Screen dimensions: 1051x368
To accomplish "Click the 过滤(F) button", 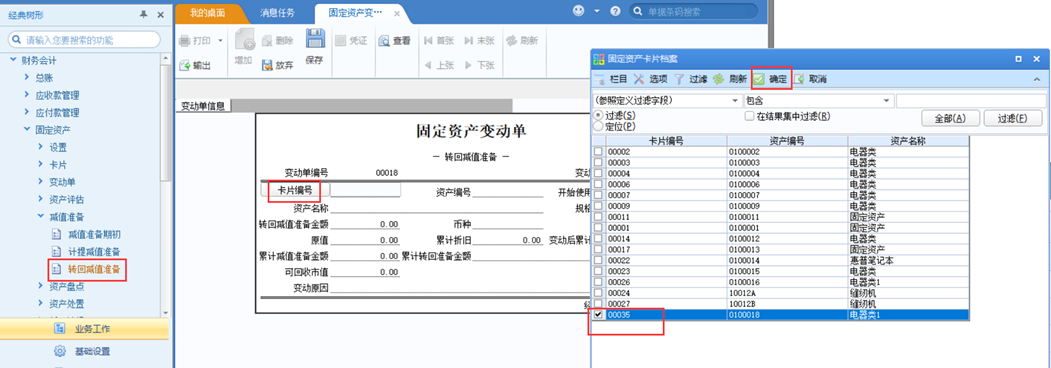I will tap(1012, 119).
